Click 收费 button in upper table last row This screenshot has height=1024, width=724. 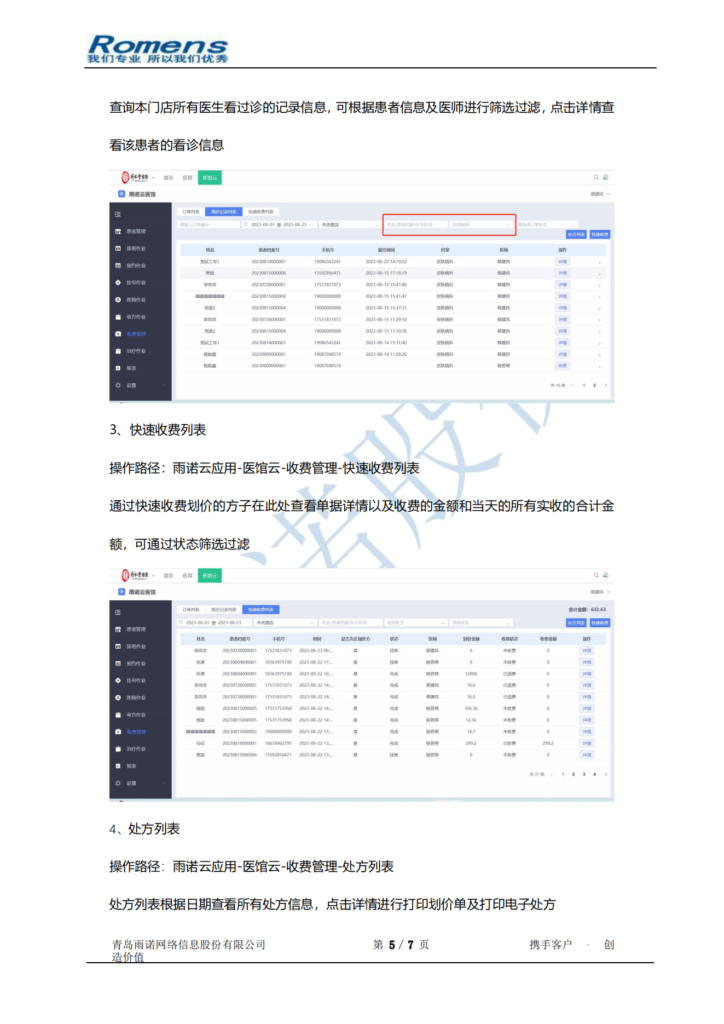pyautogui.click(x=562, y=366)
